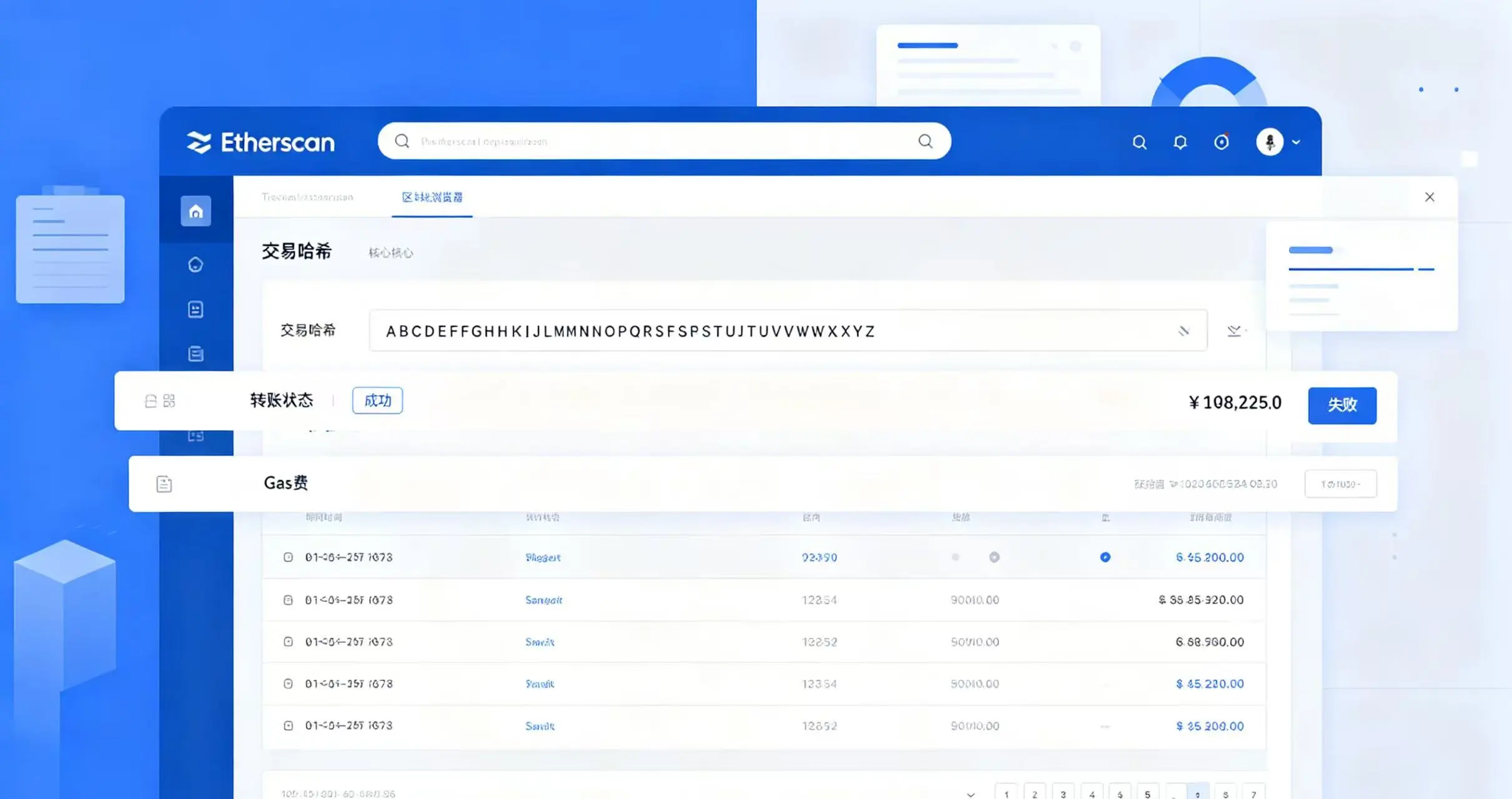Click the document icon in Gas费 bar
1512x799 pixels.
coord(164,484)
